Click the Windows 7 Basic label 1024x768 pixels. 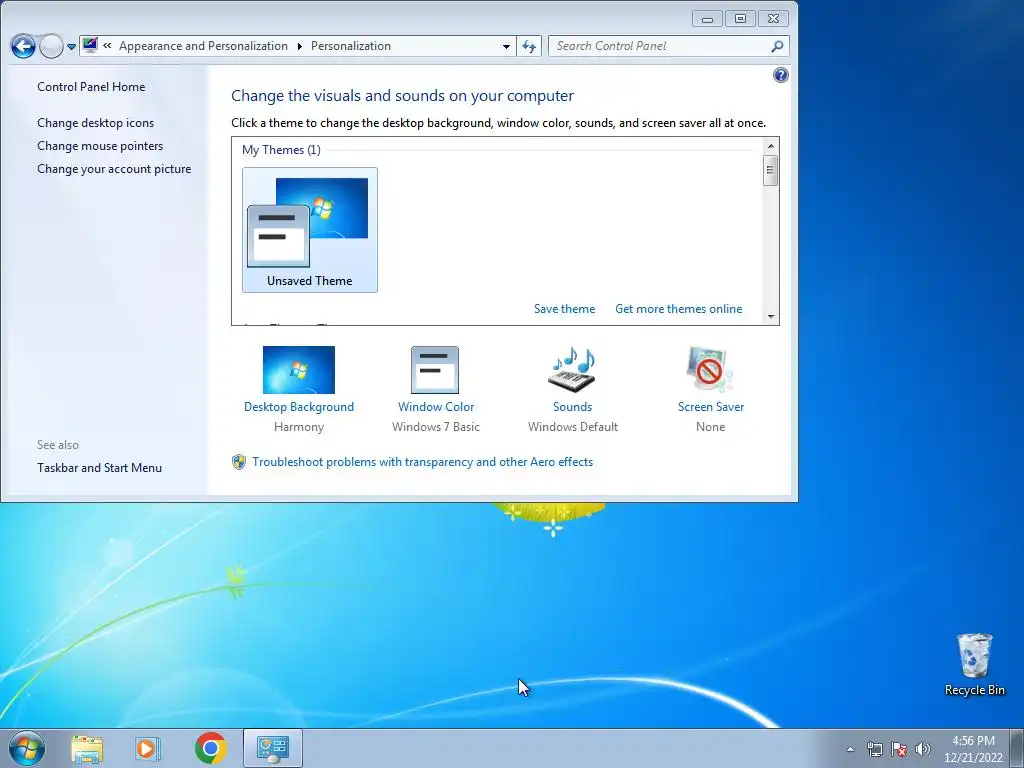pyautogui.click(x=436, y=426)
